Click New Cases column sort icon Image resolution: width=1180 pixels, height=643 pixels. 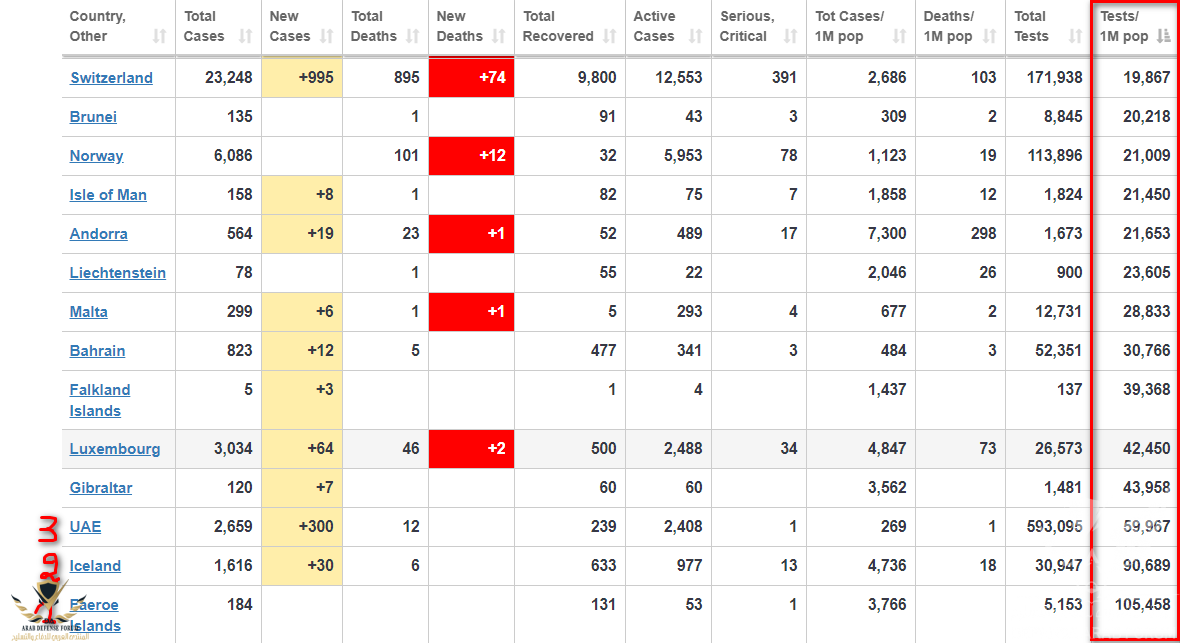click(x=327, y=36)
